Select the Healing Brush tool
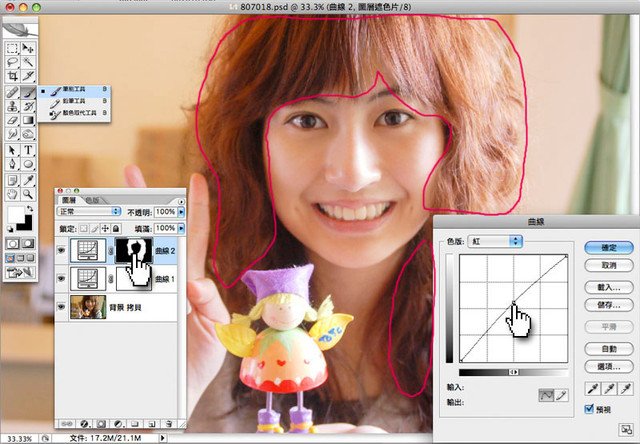This screenshot has height=444, width=640. (x=12, y=93)
